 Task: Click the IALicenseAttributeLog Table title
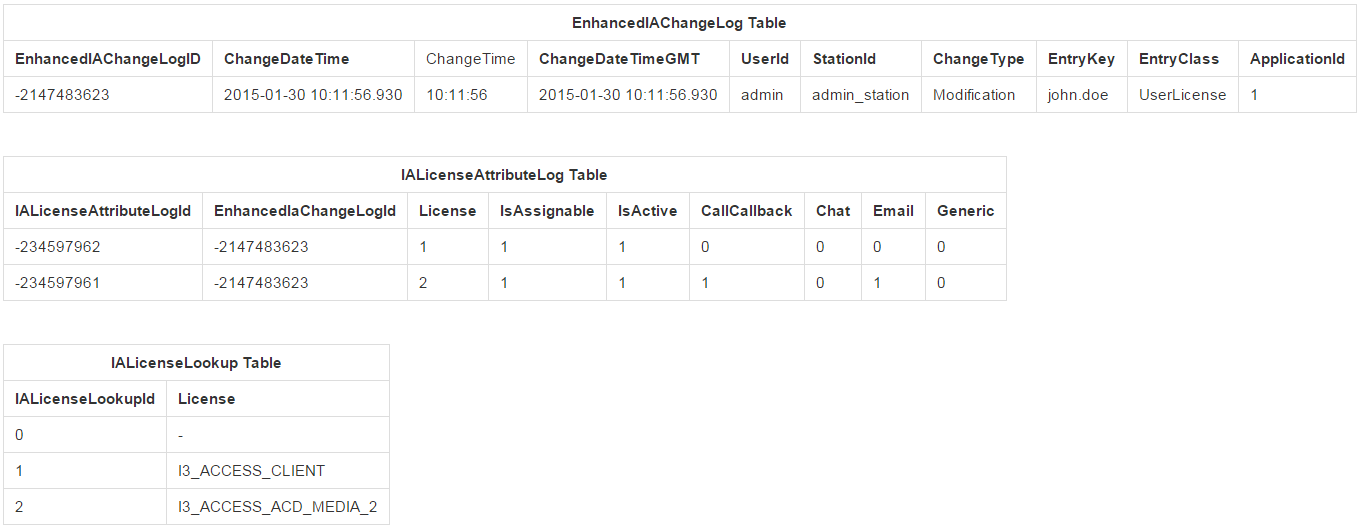tap(504, 175)
